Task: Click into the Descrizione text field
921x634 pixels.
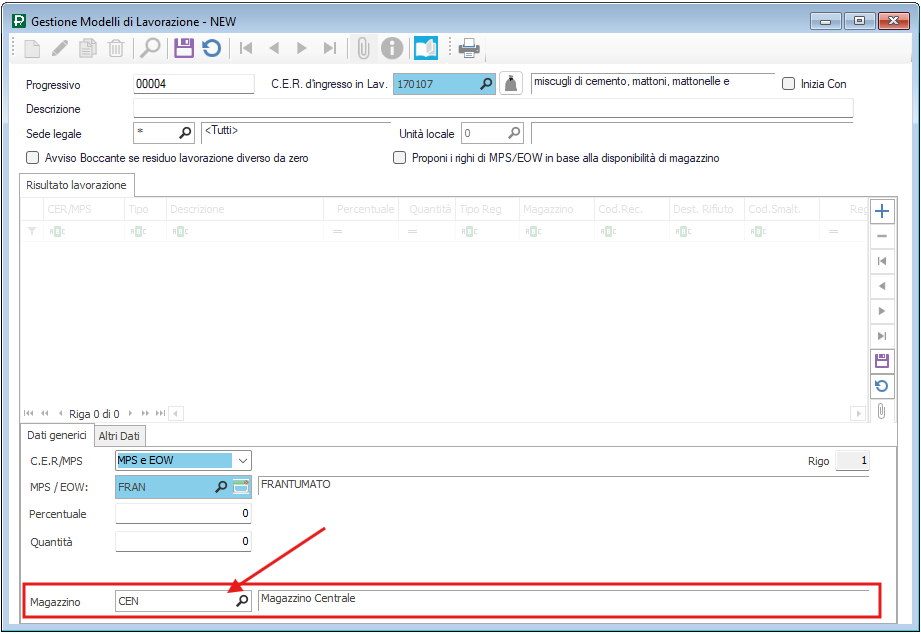Action: (x=492, y=109)
